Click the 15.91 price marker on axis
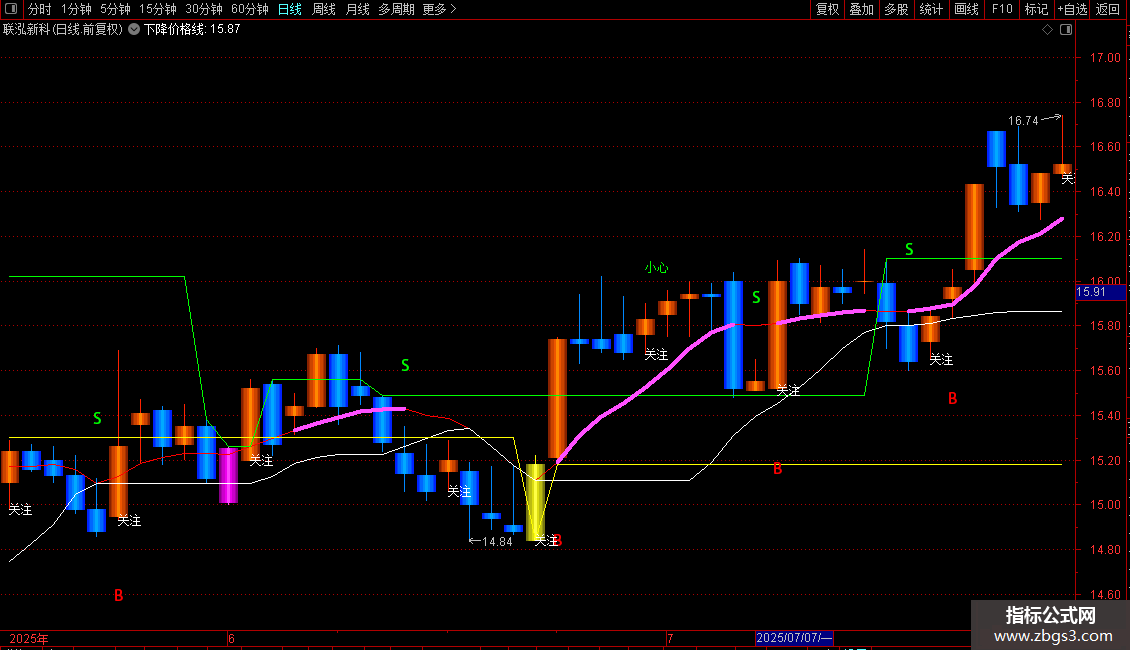1130x650 pixels. 1100,292
